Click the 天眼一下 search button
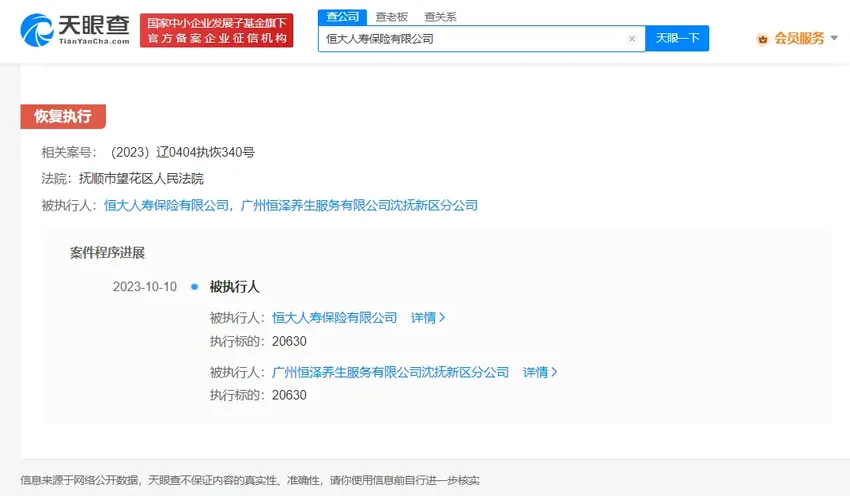 [x=677, y=38]
